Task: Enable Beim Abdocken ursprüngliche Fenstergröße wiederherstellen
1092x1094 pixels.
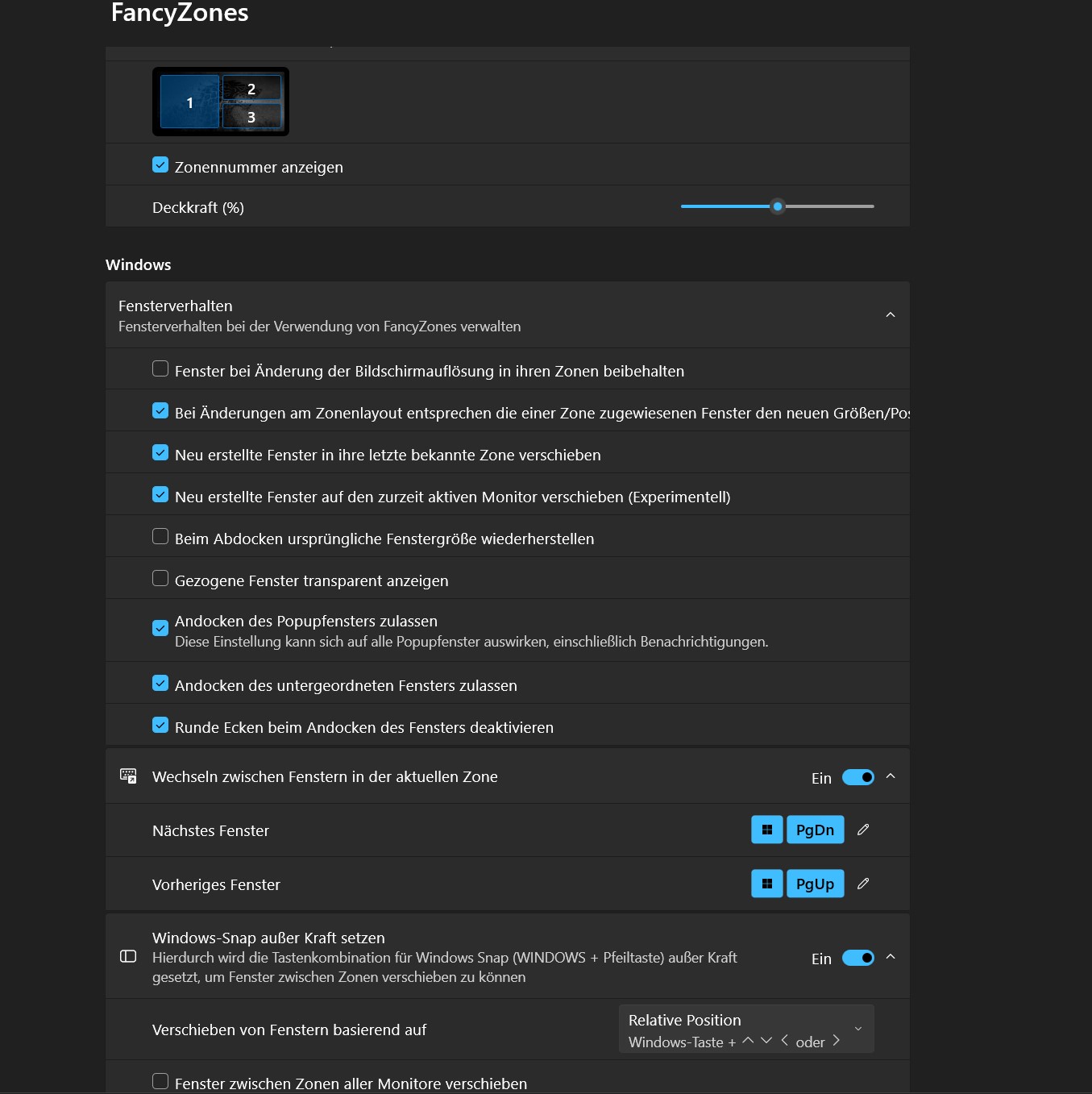Action: (160, 536)
